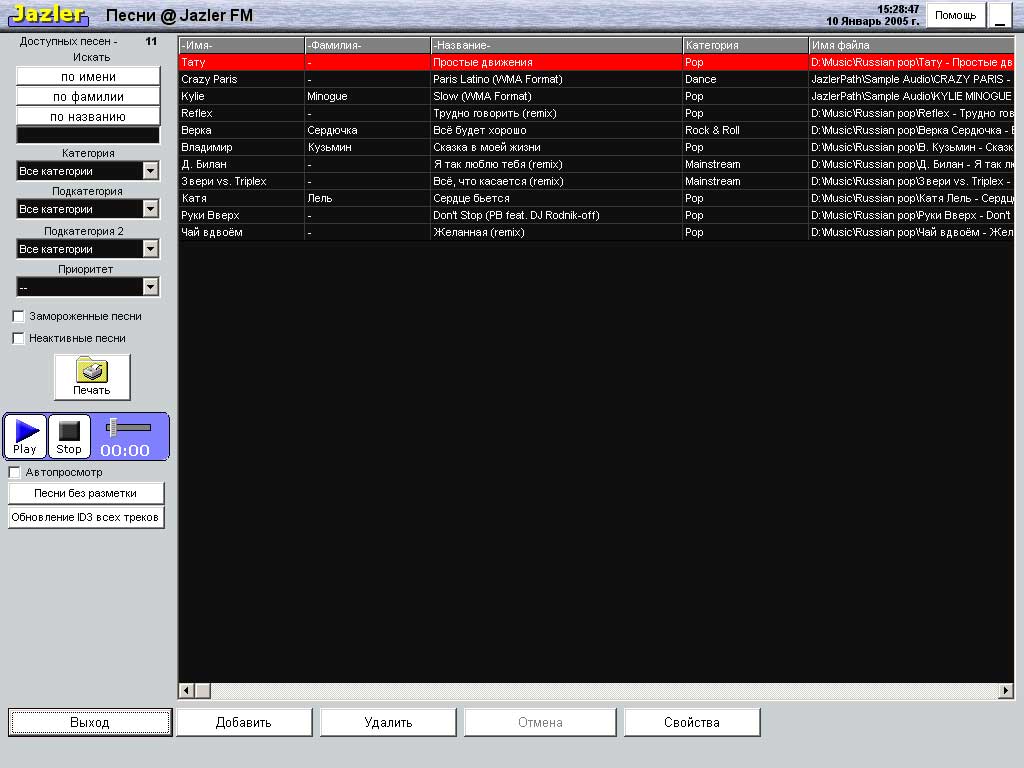Stop the preview playback
The image size is (1024, 768).
tap(69, 436)
